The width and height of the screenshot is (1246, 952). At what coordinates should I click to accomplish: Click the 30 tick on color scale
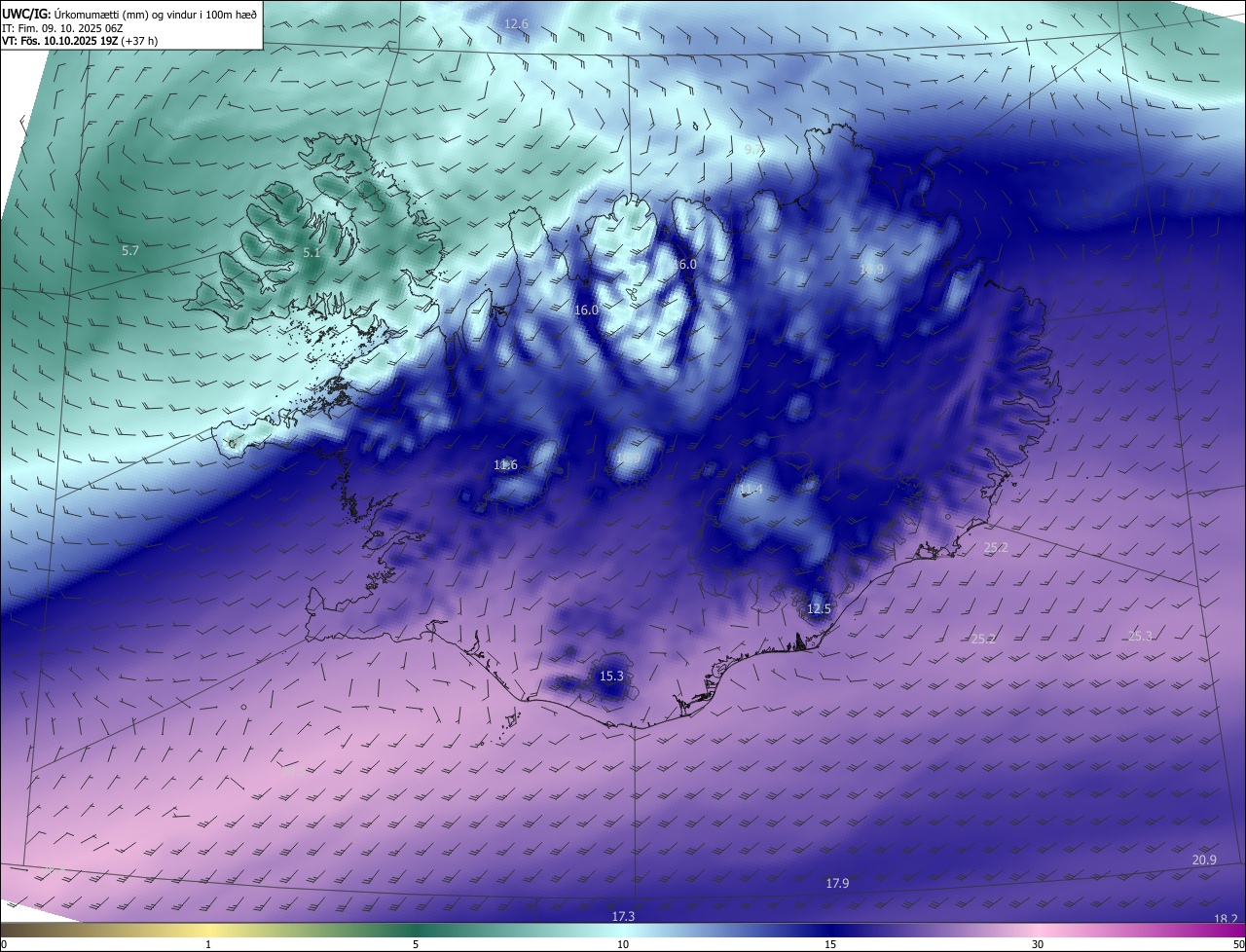tap(1038, 944)
